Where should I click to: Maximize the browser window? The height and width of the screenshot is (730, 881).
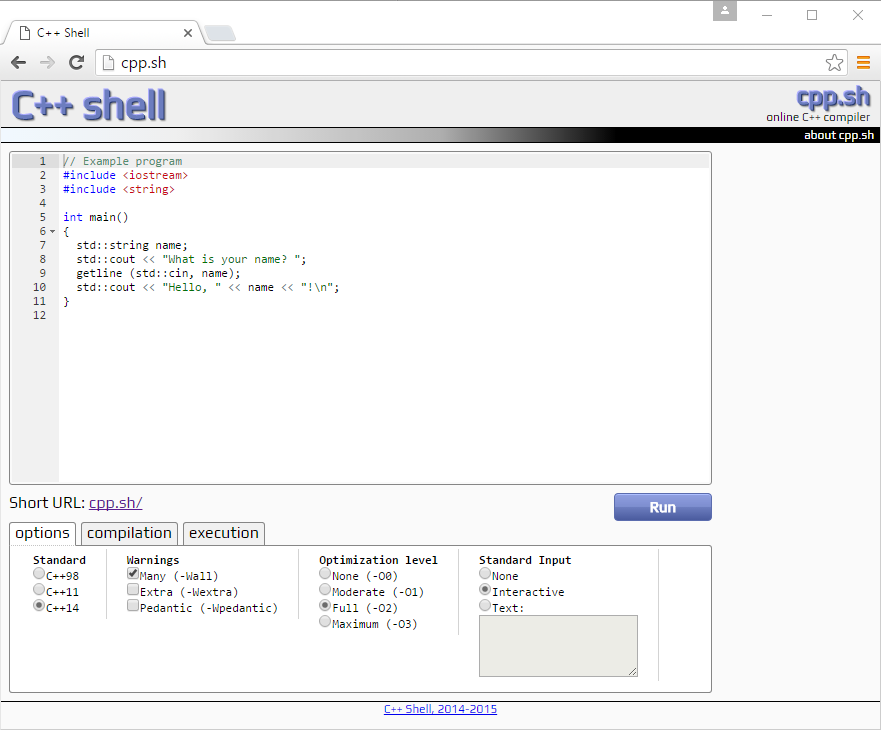coord(812,15)
